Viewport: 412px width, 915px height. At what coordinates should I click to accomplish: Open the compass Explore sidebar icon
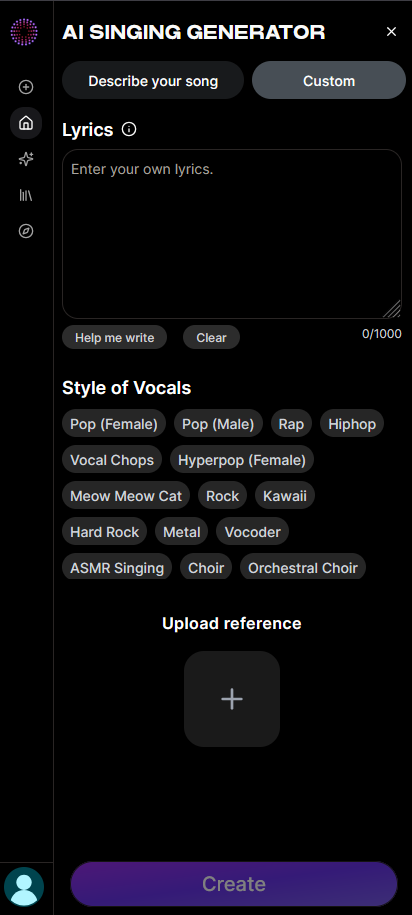coord(26,232)
